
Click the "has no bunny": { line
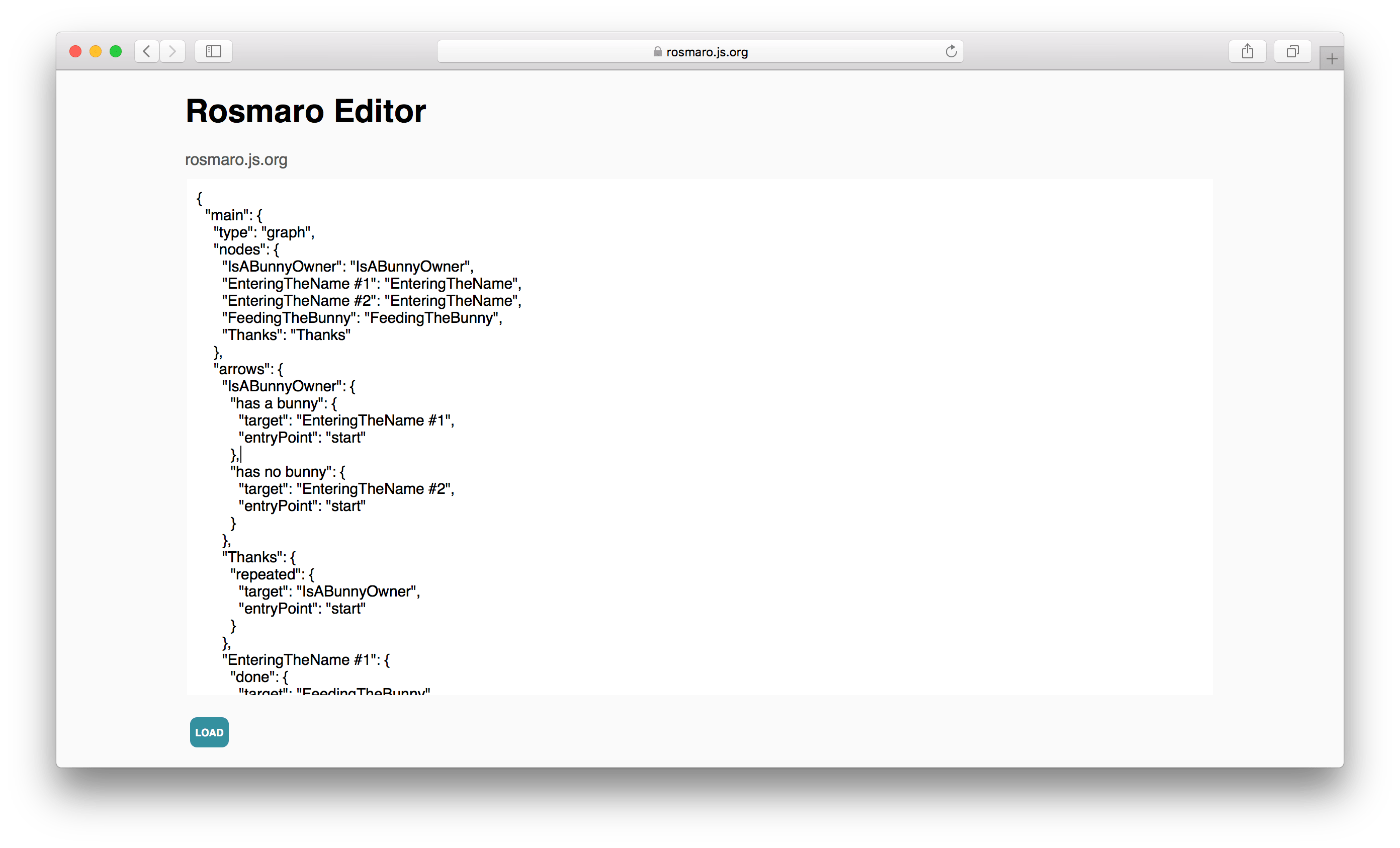288,471
